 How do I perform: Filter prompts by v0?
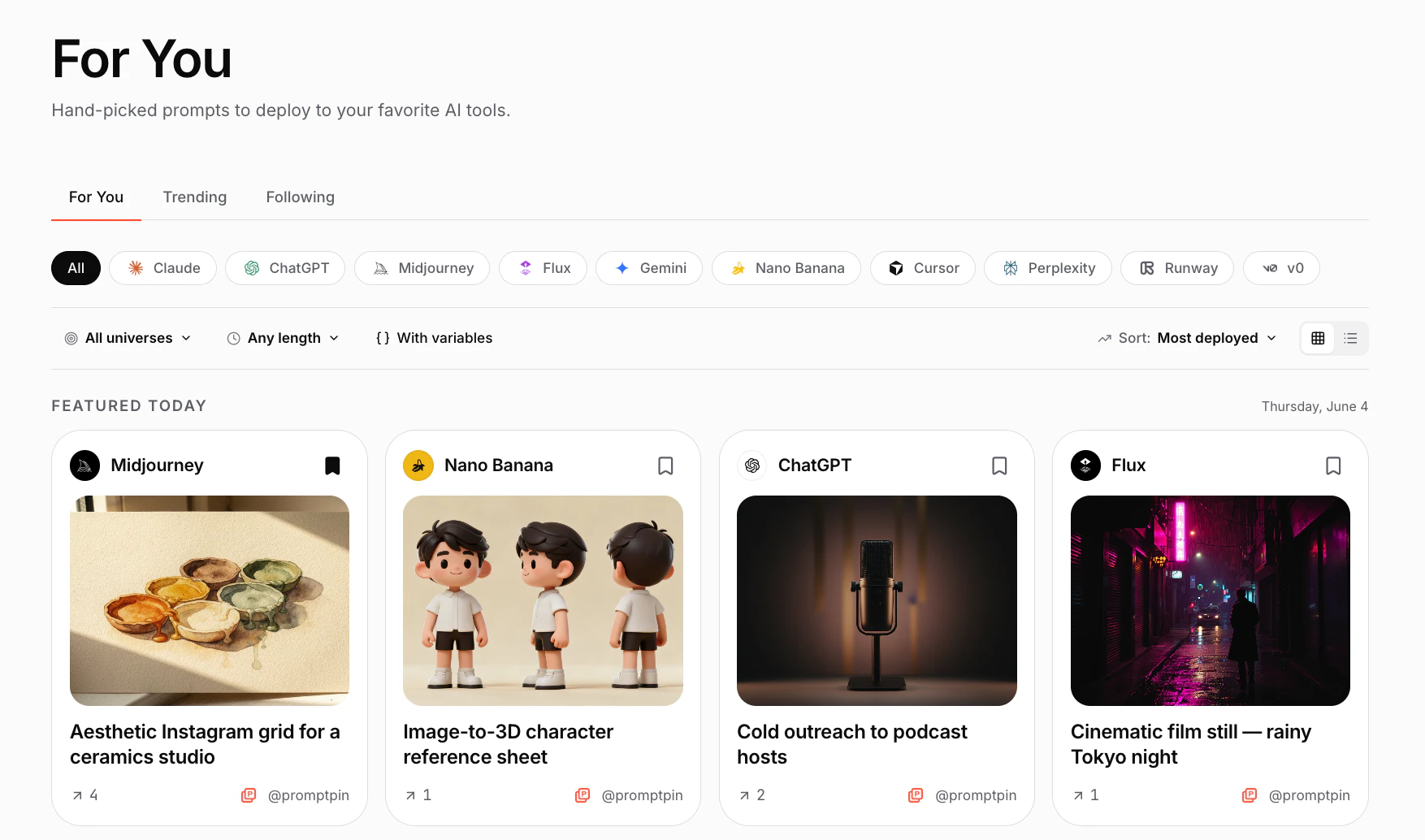pos(1281,268)
